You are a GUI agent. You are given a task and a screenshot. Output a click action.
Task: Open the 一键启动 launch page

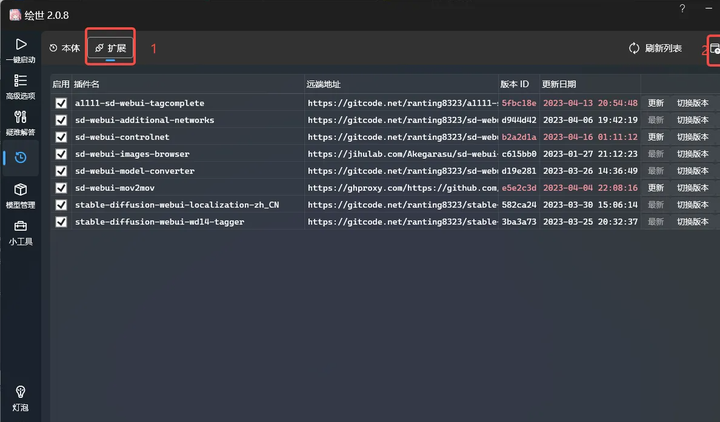pyautogui.click(x=21, y=51)
